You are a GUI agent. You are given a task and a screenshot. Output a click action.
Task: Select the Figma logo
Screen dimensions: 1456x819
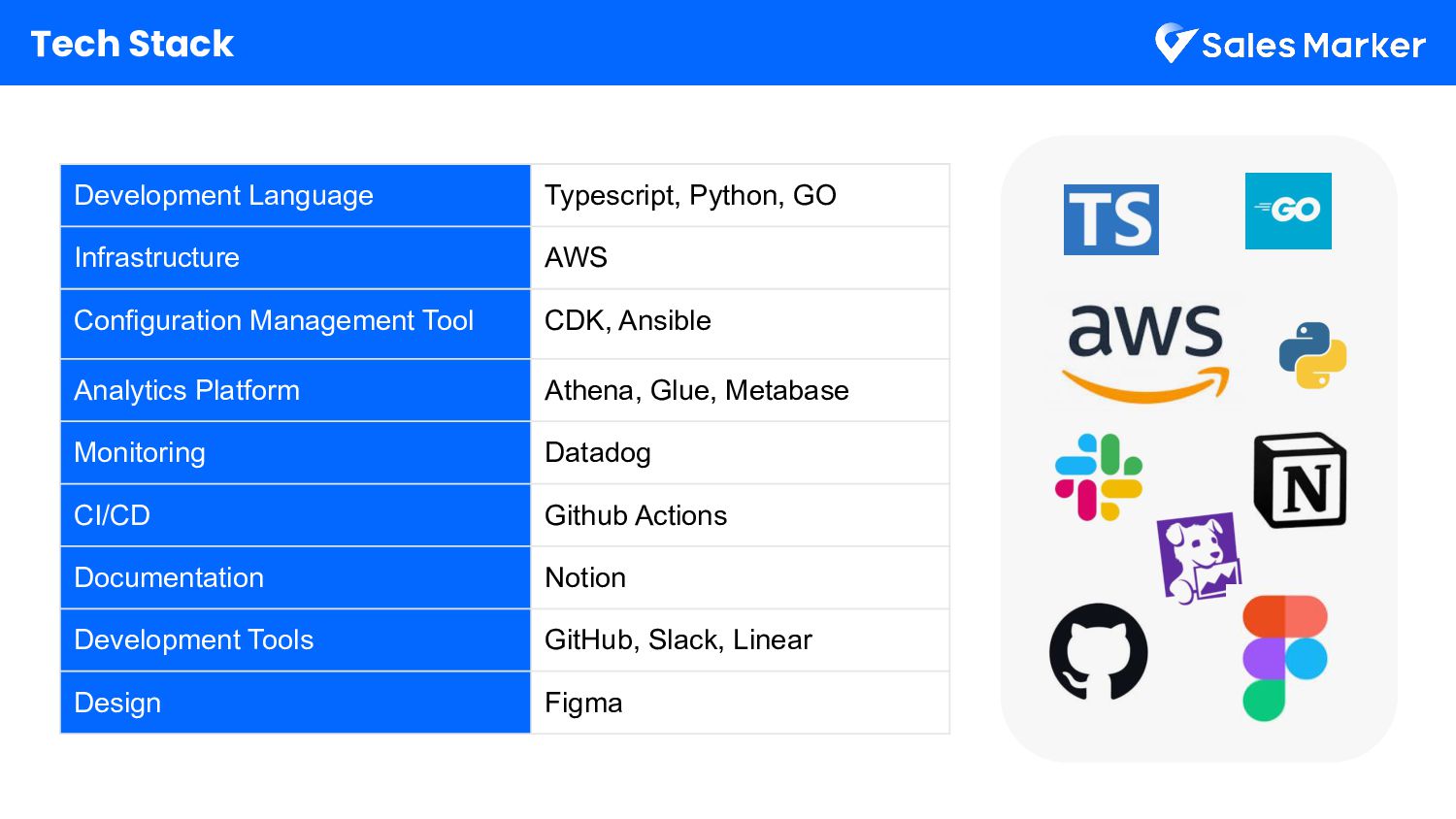[1284, 658]
